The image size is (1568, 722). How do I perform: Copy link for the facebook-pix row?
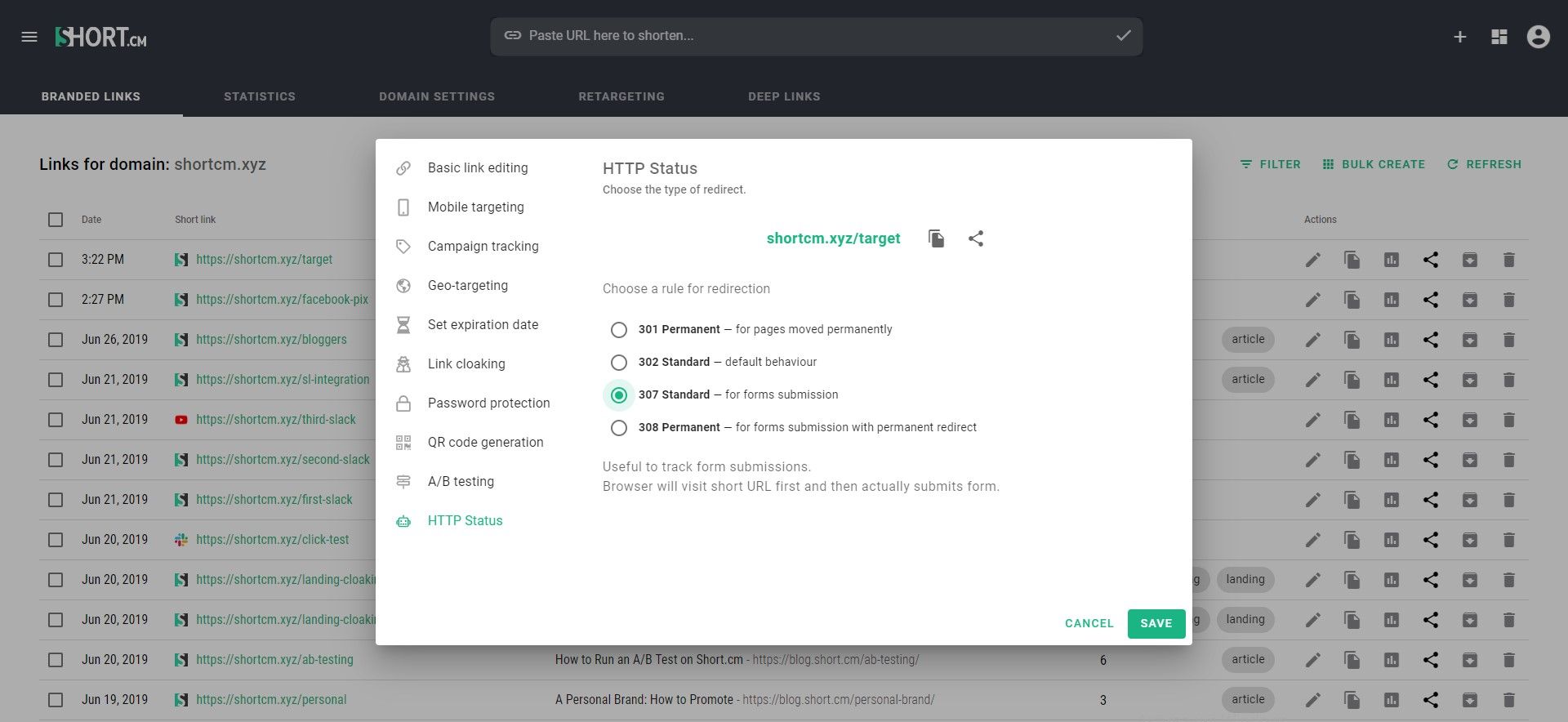click(x=1352, y=300)
